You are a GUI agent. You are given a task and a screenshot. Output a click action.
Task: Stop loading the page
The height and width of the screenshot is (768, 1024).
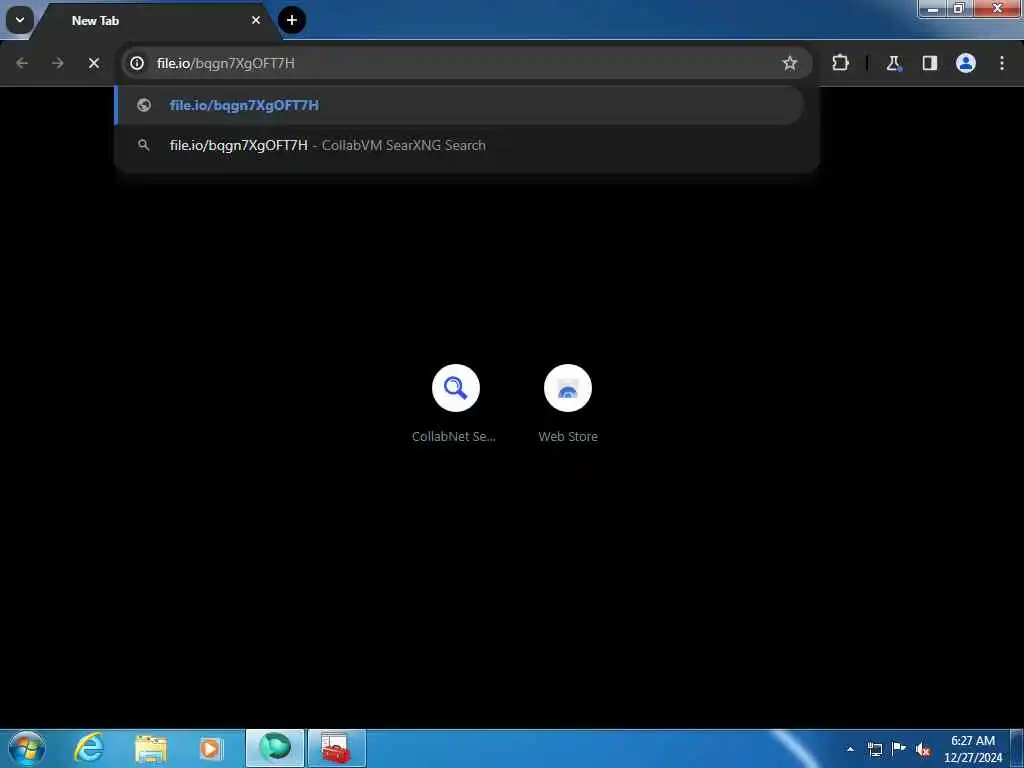tap(93, 63)
